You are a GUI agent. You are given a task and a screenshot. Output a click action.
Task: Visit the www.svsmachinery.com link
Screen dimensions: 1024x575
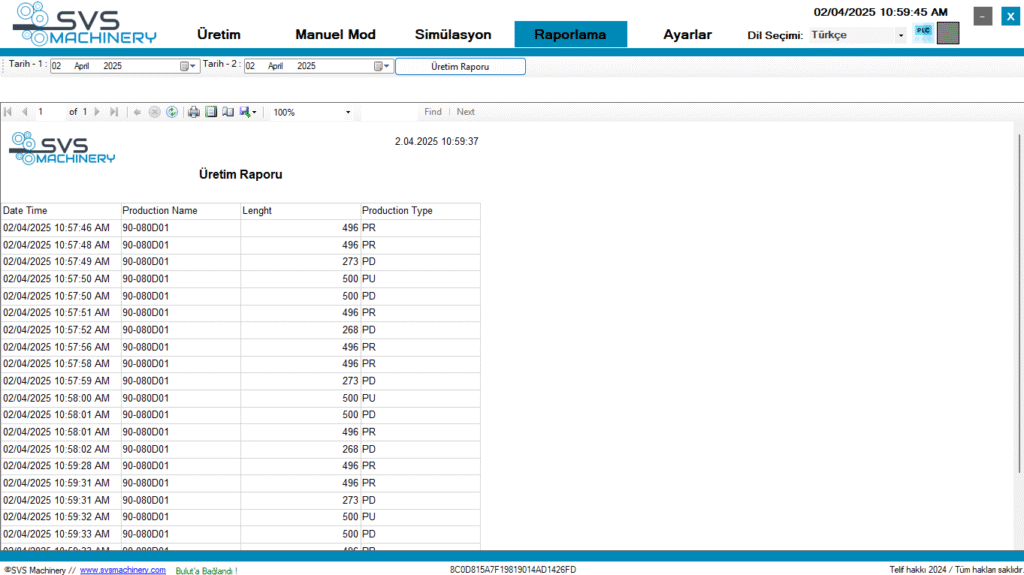tap(122, 570)
